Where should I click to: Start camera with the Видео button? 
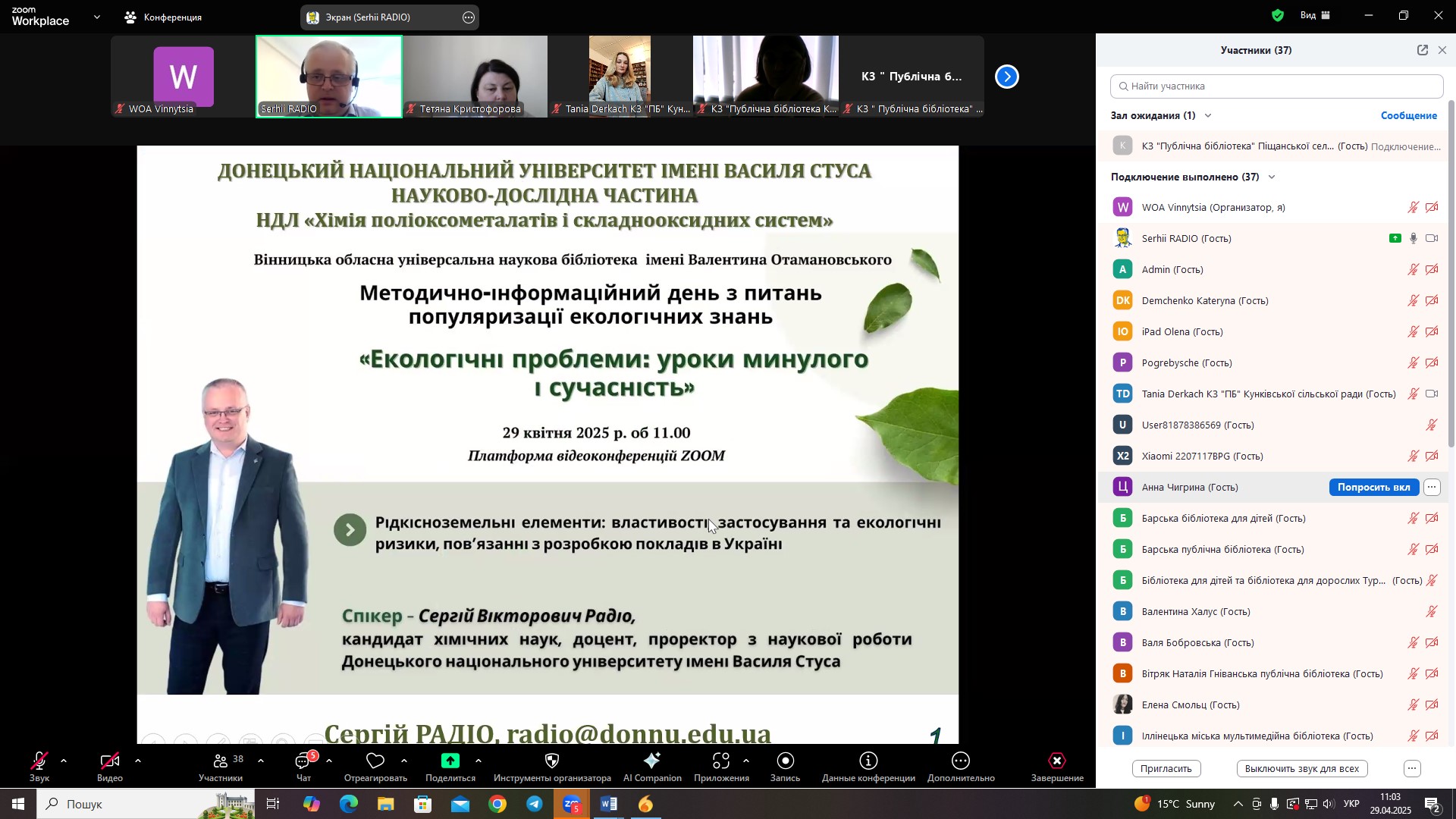coord(110,767)
